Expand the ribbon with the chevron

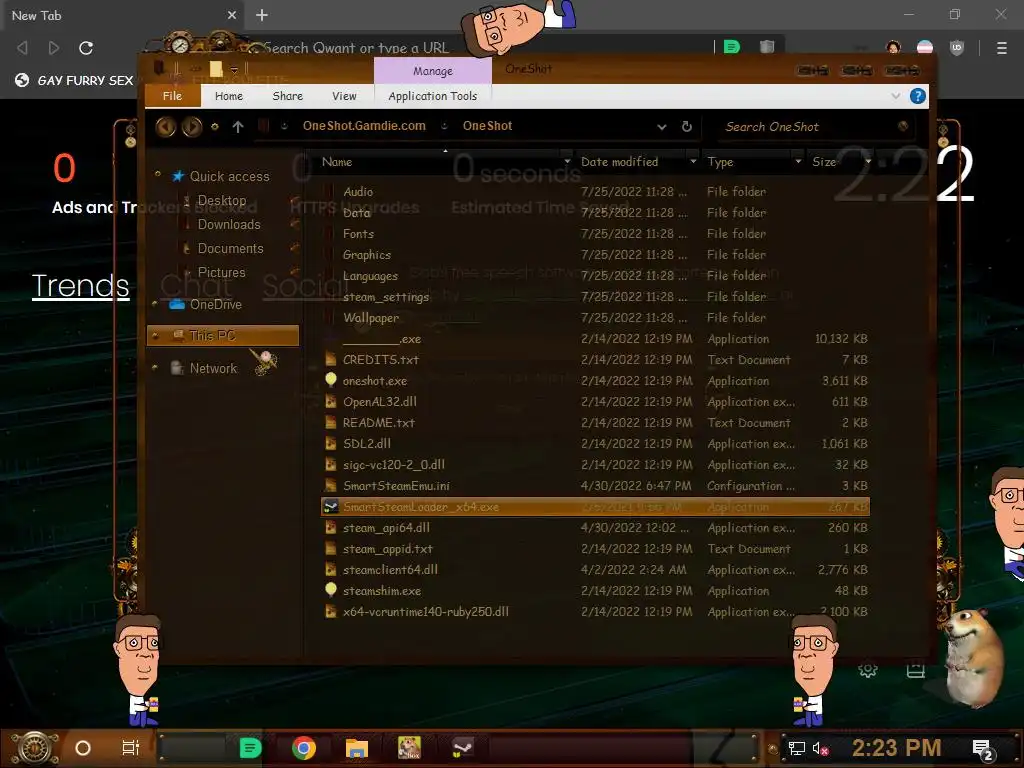(895, 96)
